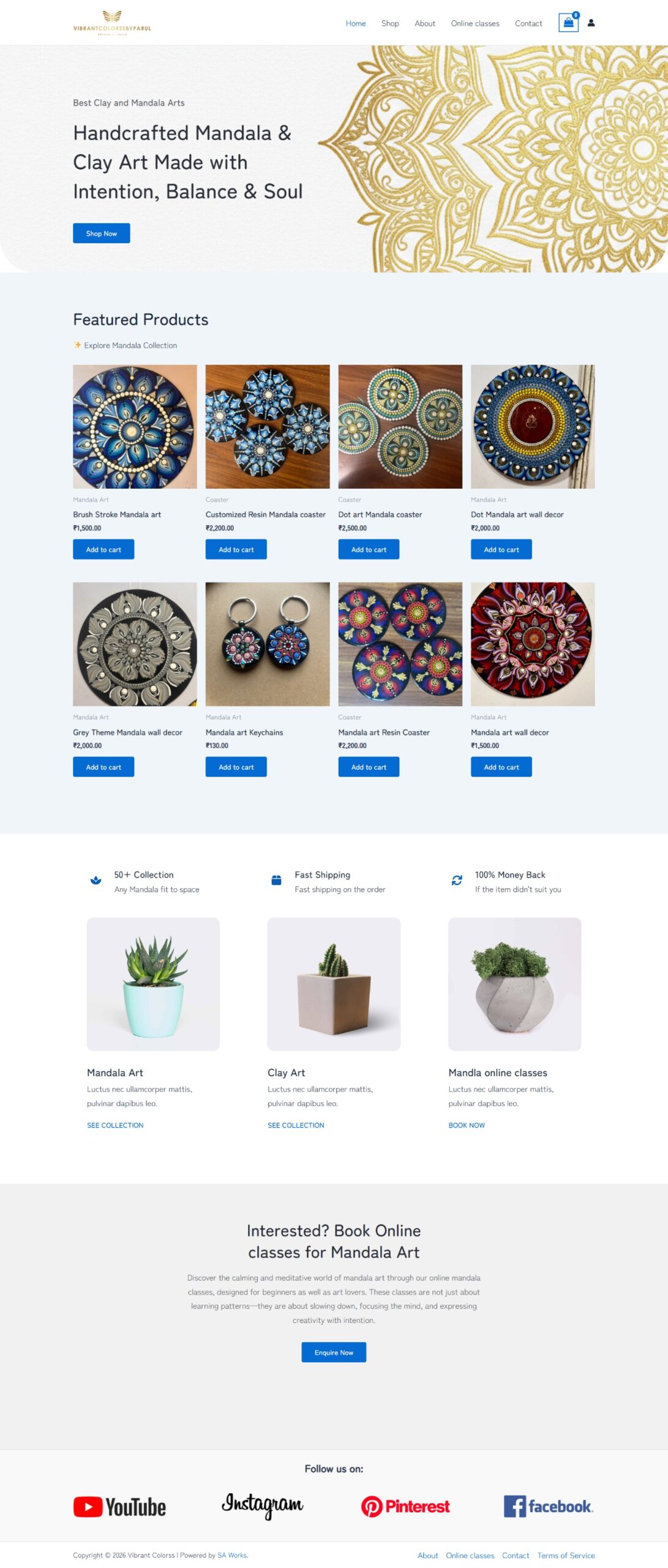The height and width of the screenshot is (1568, 668).
Task: Open the shopping cart icon
Action: (x=568, y=23)
